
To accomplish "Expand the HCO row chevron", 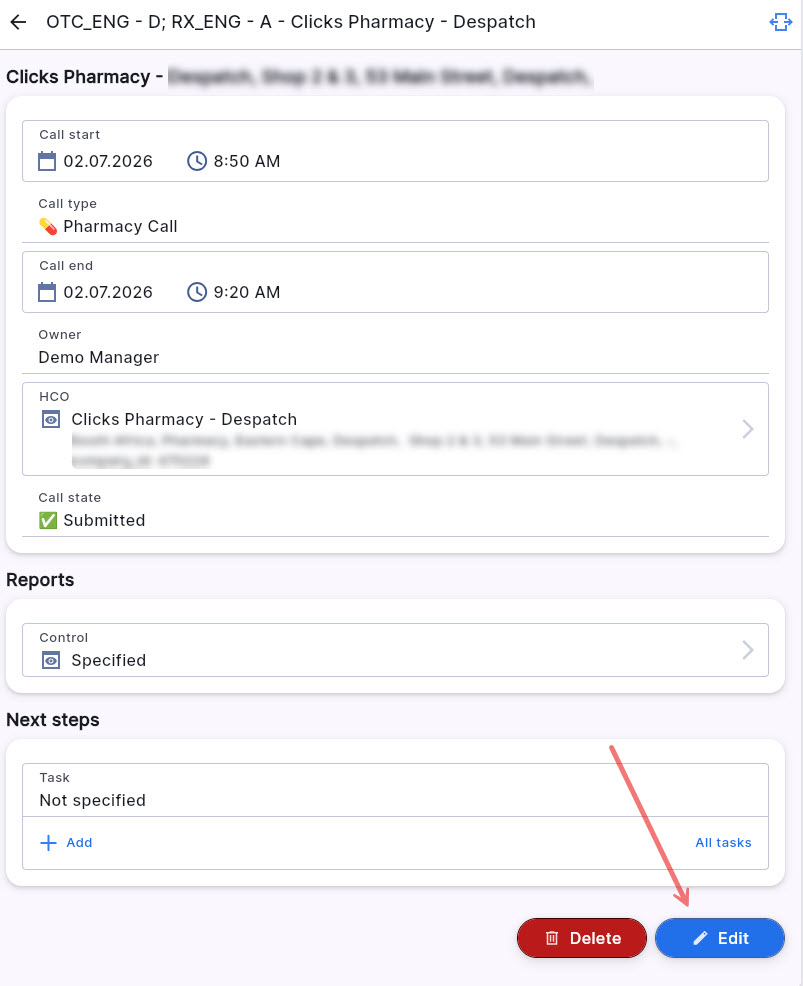I will point(748,429).
